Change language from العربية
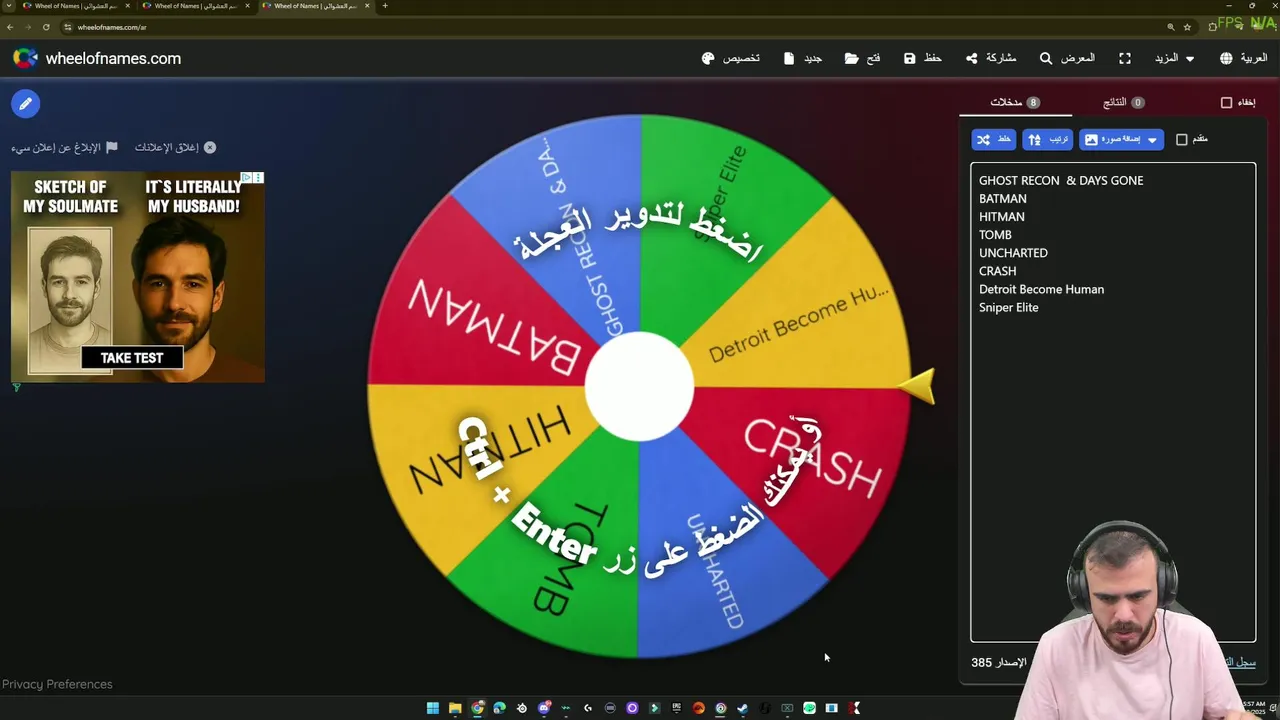Viewport: 1280px width, 720px height. pyautogui.click(x=1243, y=58)
